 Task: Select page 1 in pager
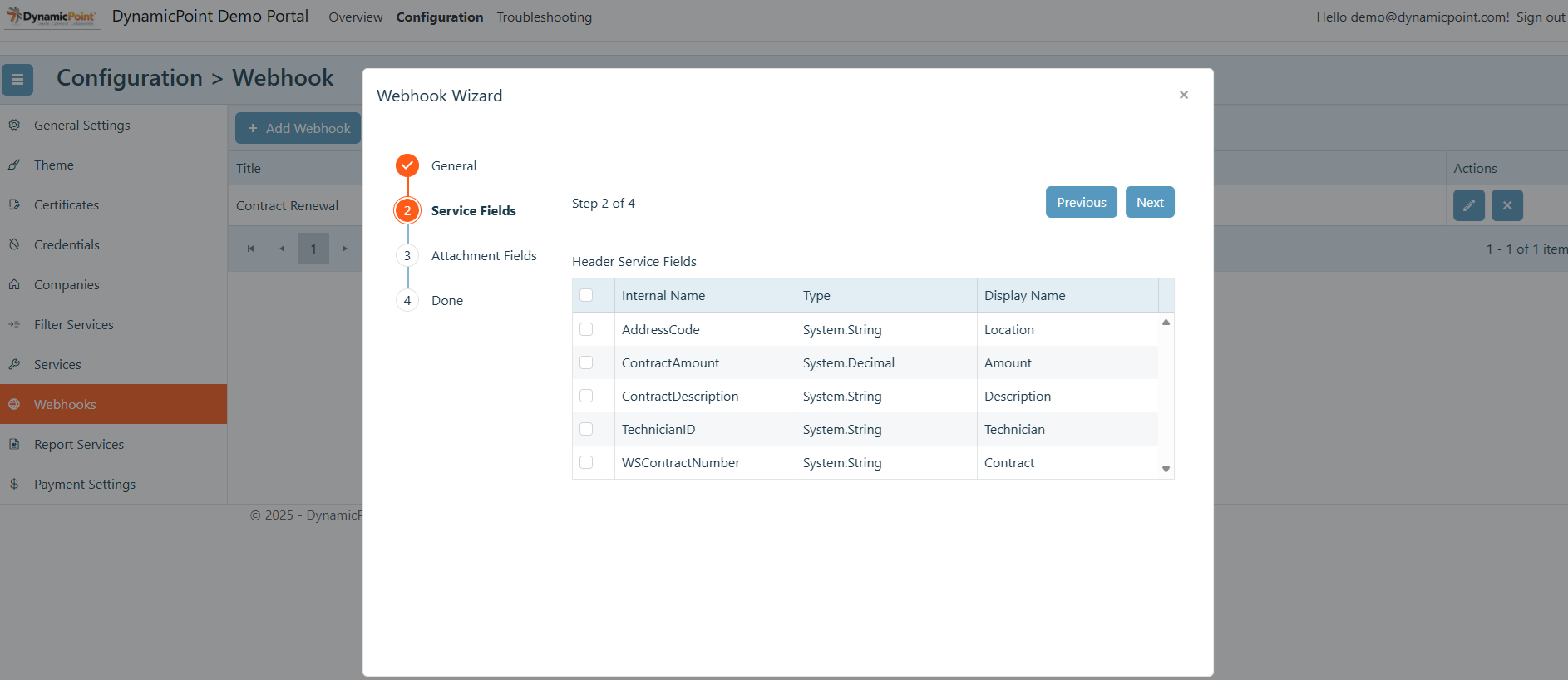[x=313, y=249]
